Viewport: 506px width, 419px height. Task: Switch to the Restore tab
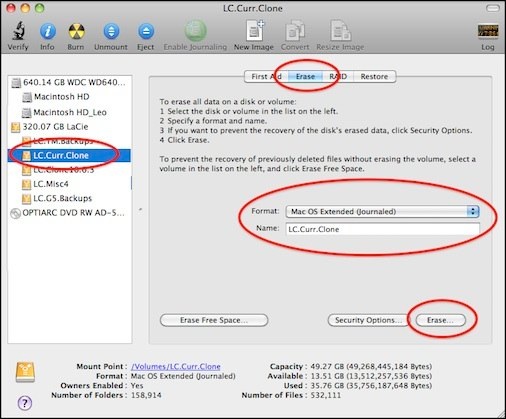374,77
